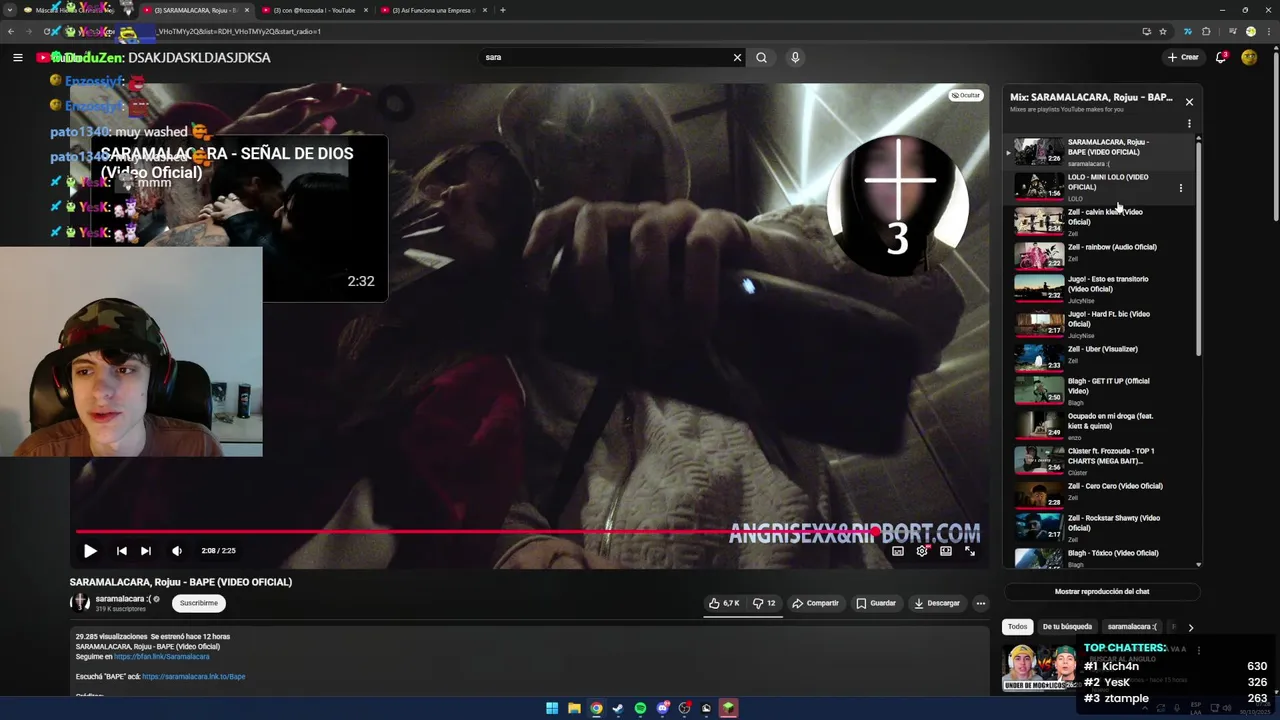Screen dimensions: 1280x720
Task: Clear the search box text
Action: point(737,58)
